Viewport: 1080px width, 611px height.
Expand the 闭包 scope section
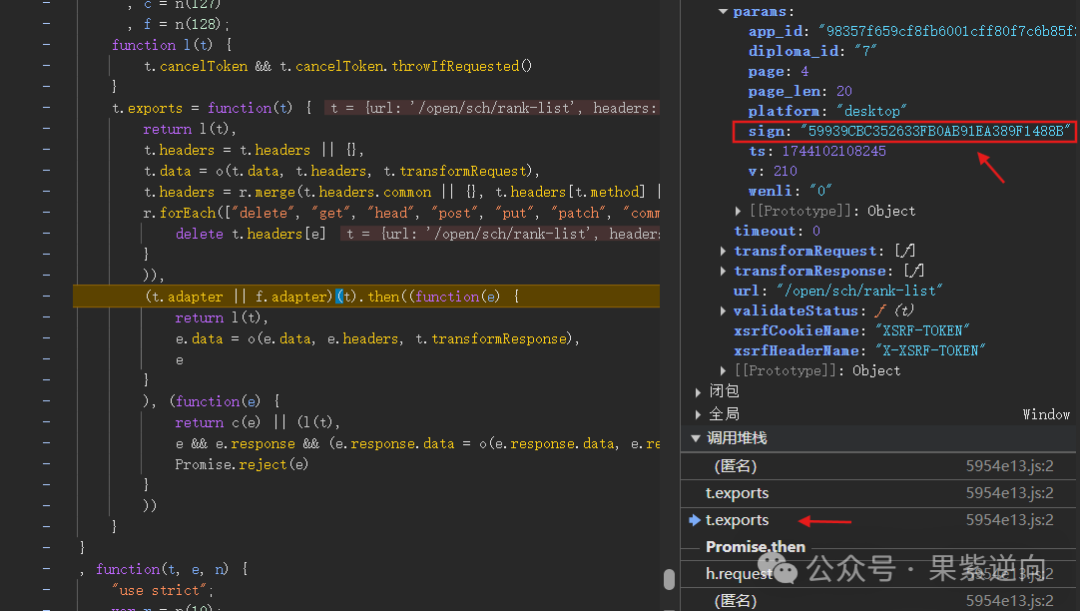(697, 391)
